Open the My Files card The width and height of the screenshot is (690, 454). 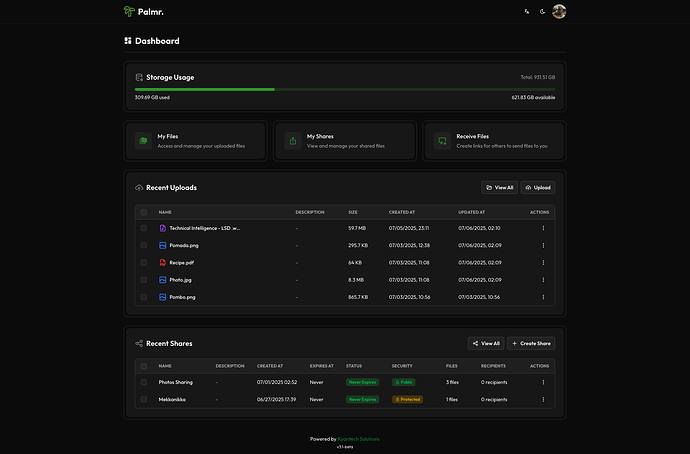[x=195, y=141]
